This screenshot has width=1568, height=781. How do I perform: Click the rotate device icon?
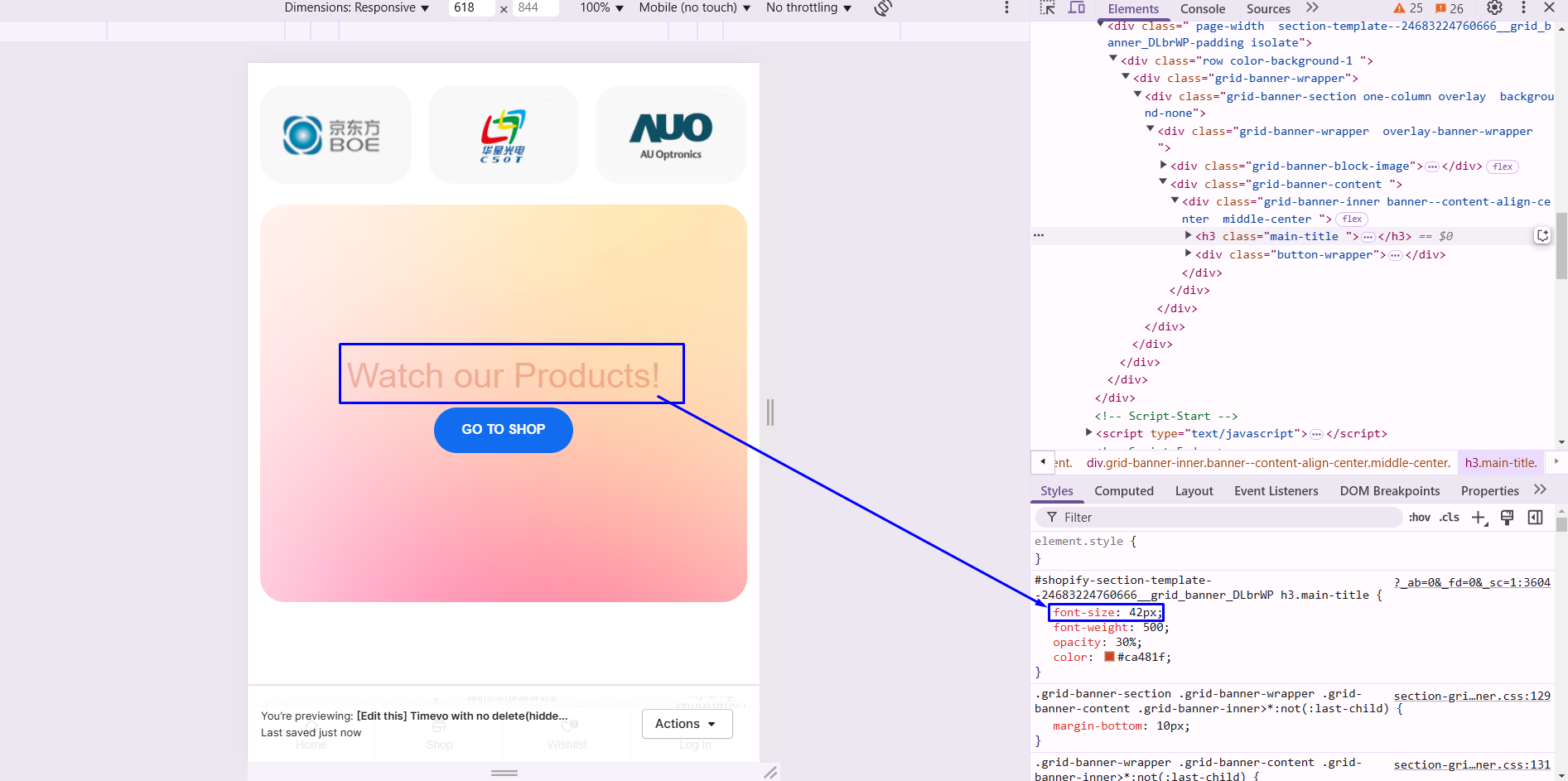coord(883,8)
